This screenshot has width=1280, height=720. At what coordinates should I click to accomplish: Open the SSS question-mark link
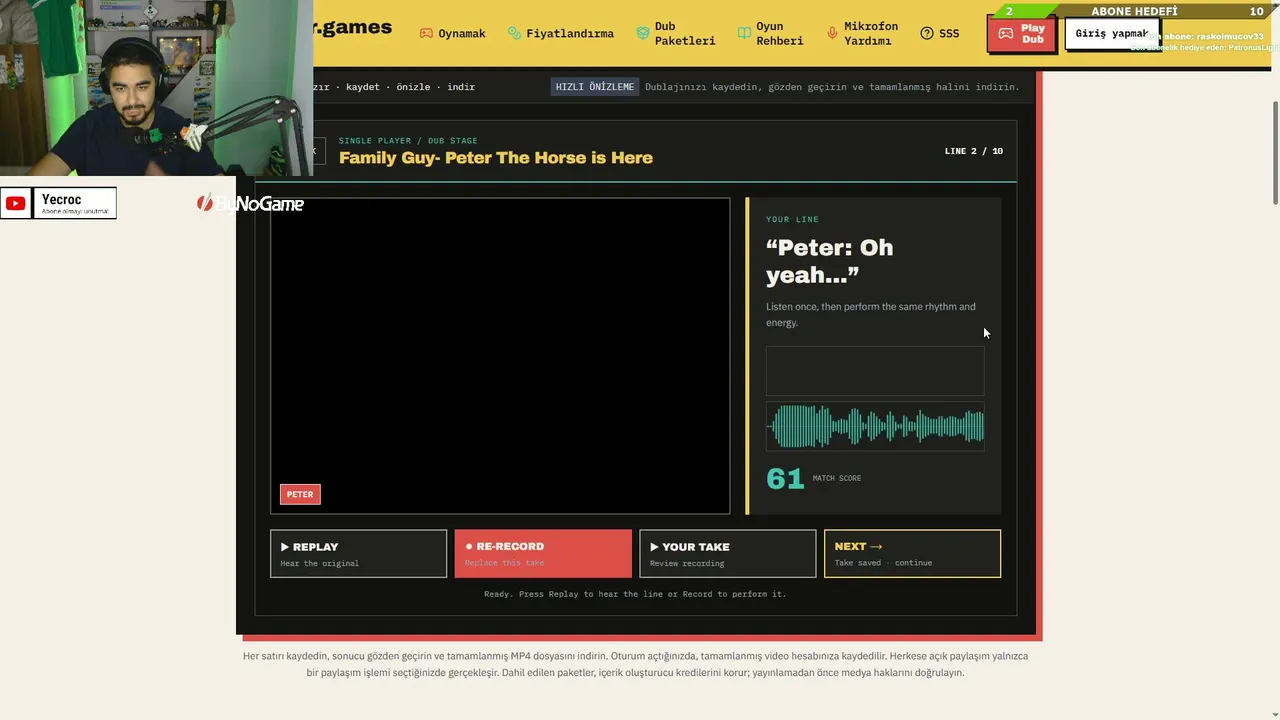point(940,34)
